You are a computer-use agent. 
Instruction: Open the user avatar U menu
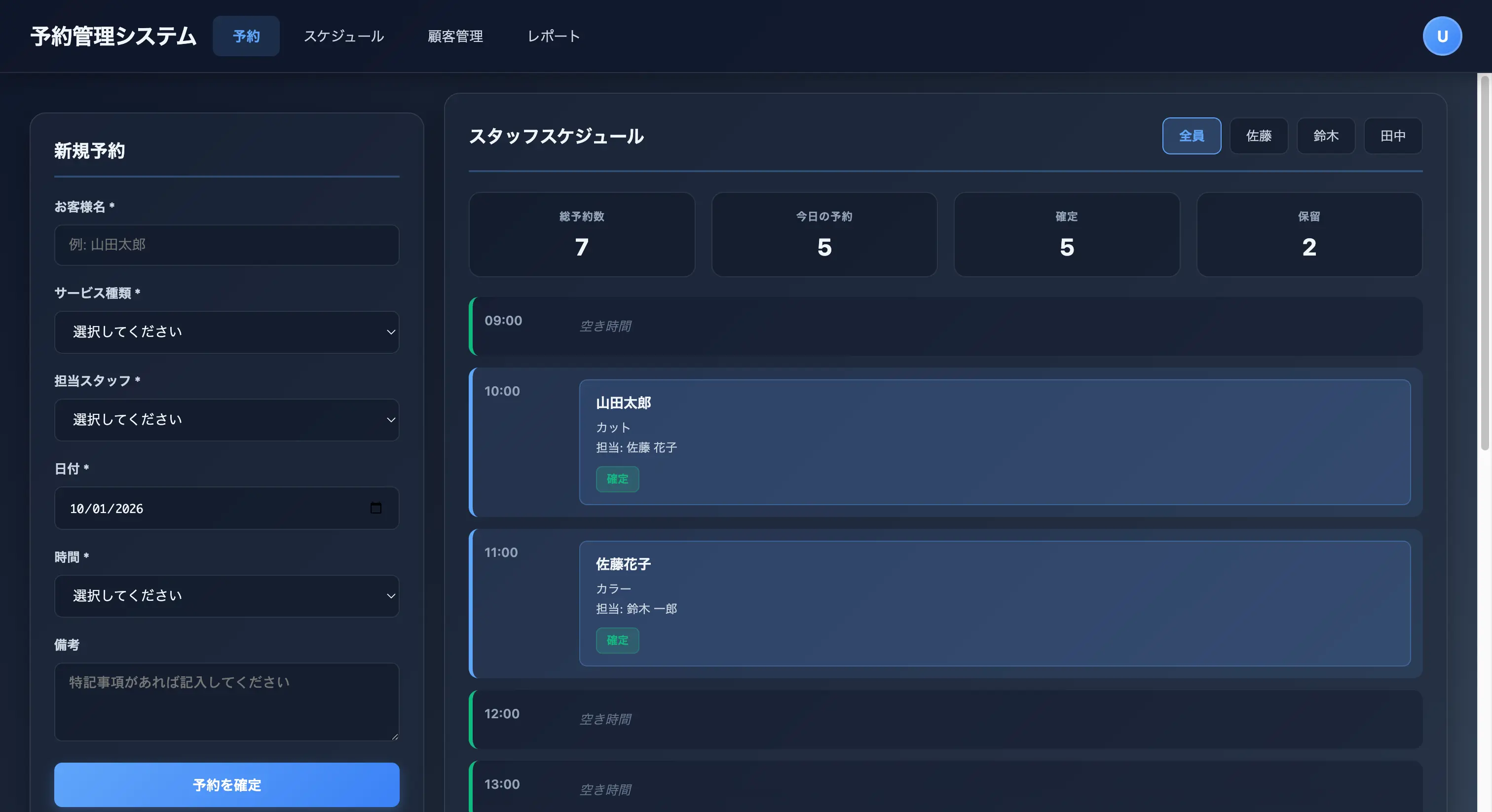(x=1442, y=36)
